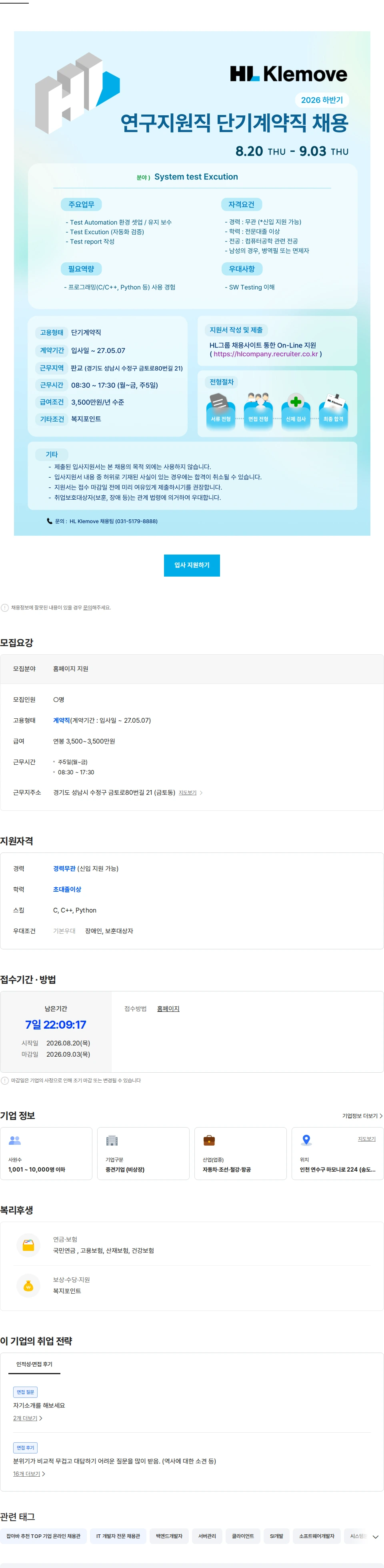Click the 3D HL building graphic
This screenshot has height=1568, width=384.
[x=76, y=92]
